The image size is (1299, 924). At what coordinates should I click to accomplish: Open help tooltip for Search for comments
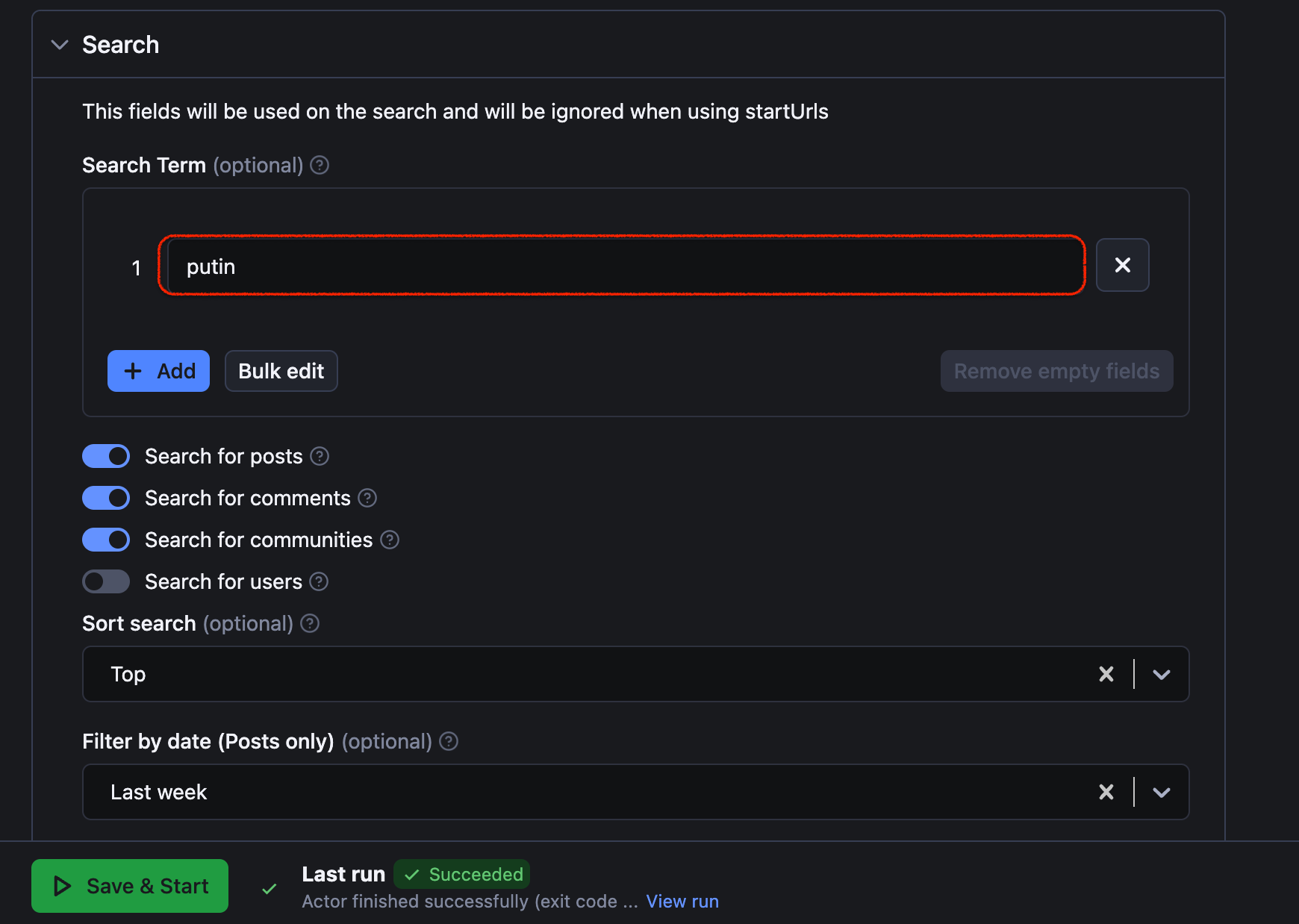click(x=367, y=498)
